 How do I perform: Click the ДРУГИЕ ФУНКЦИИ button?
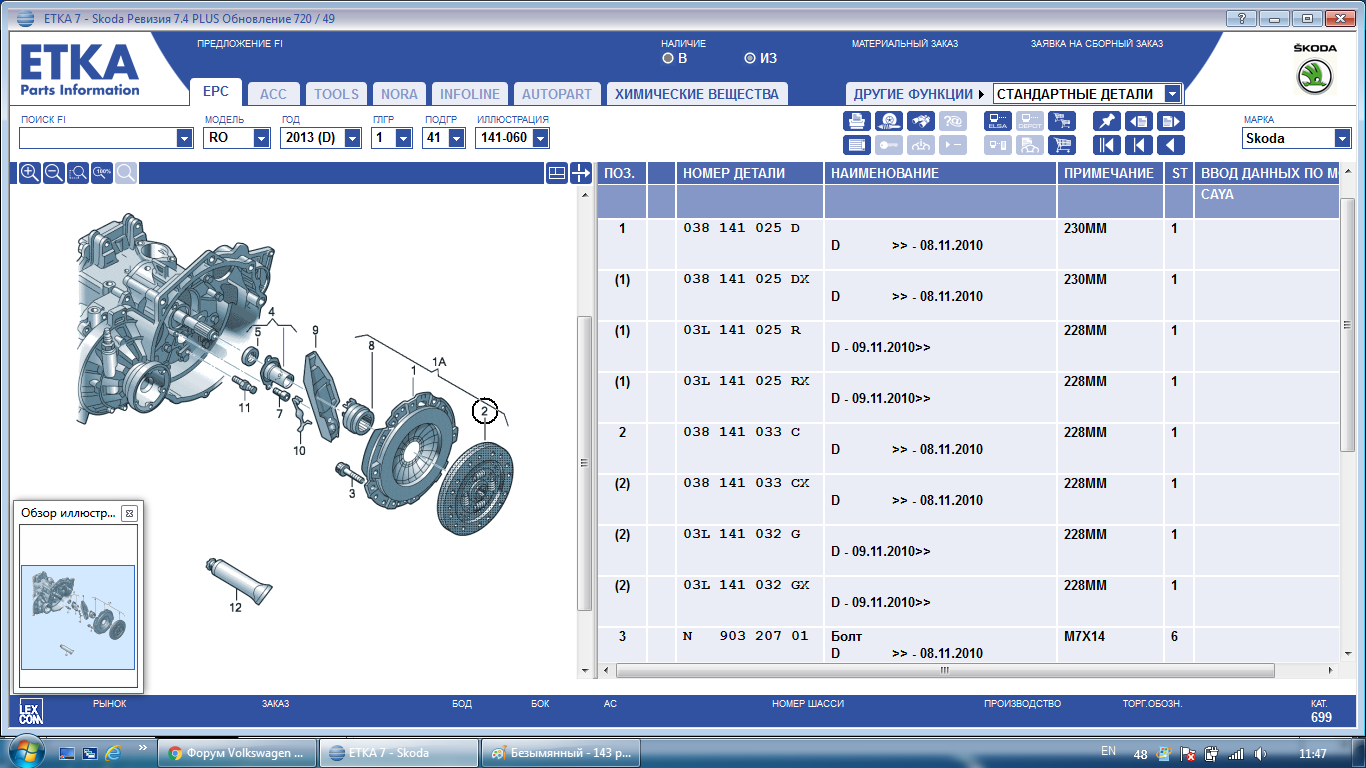[917, 94]
